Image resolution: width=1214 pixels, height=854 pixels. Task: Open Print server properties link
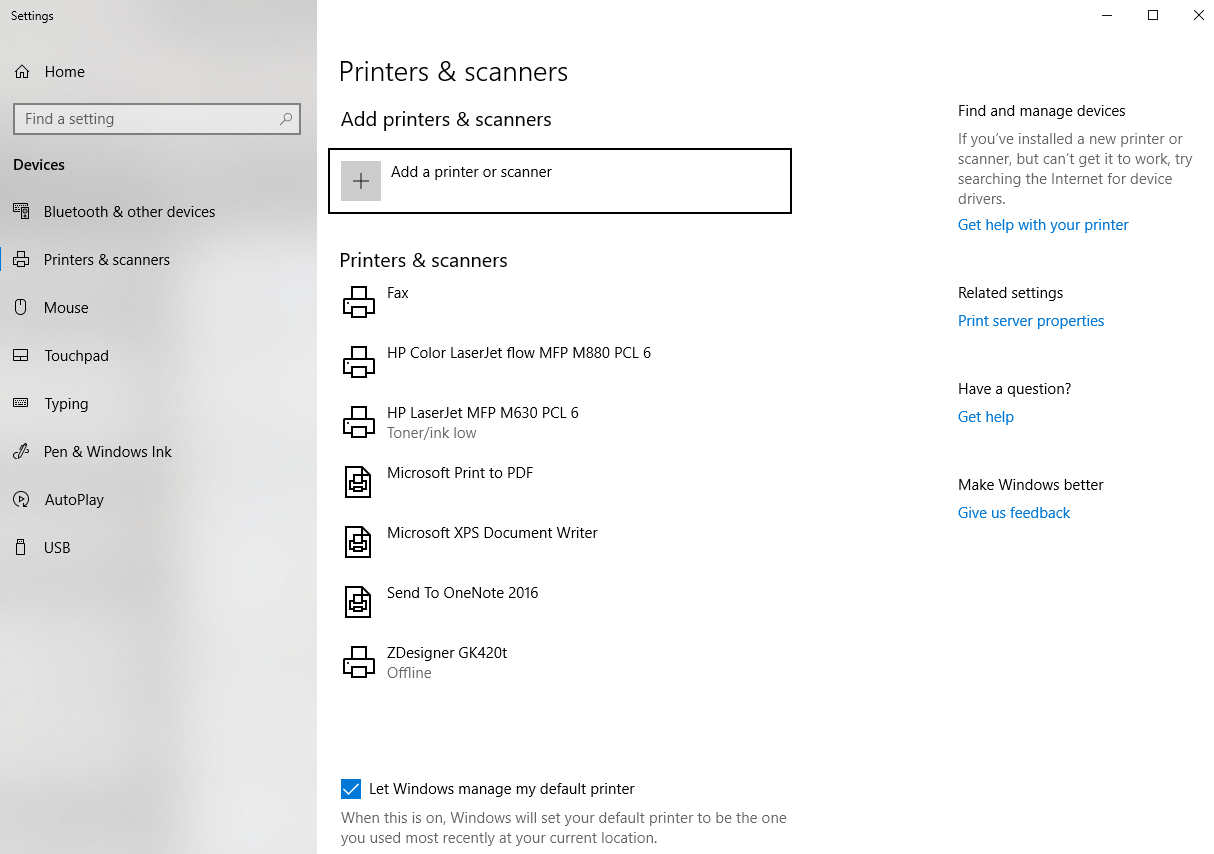(1031, 321)
